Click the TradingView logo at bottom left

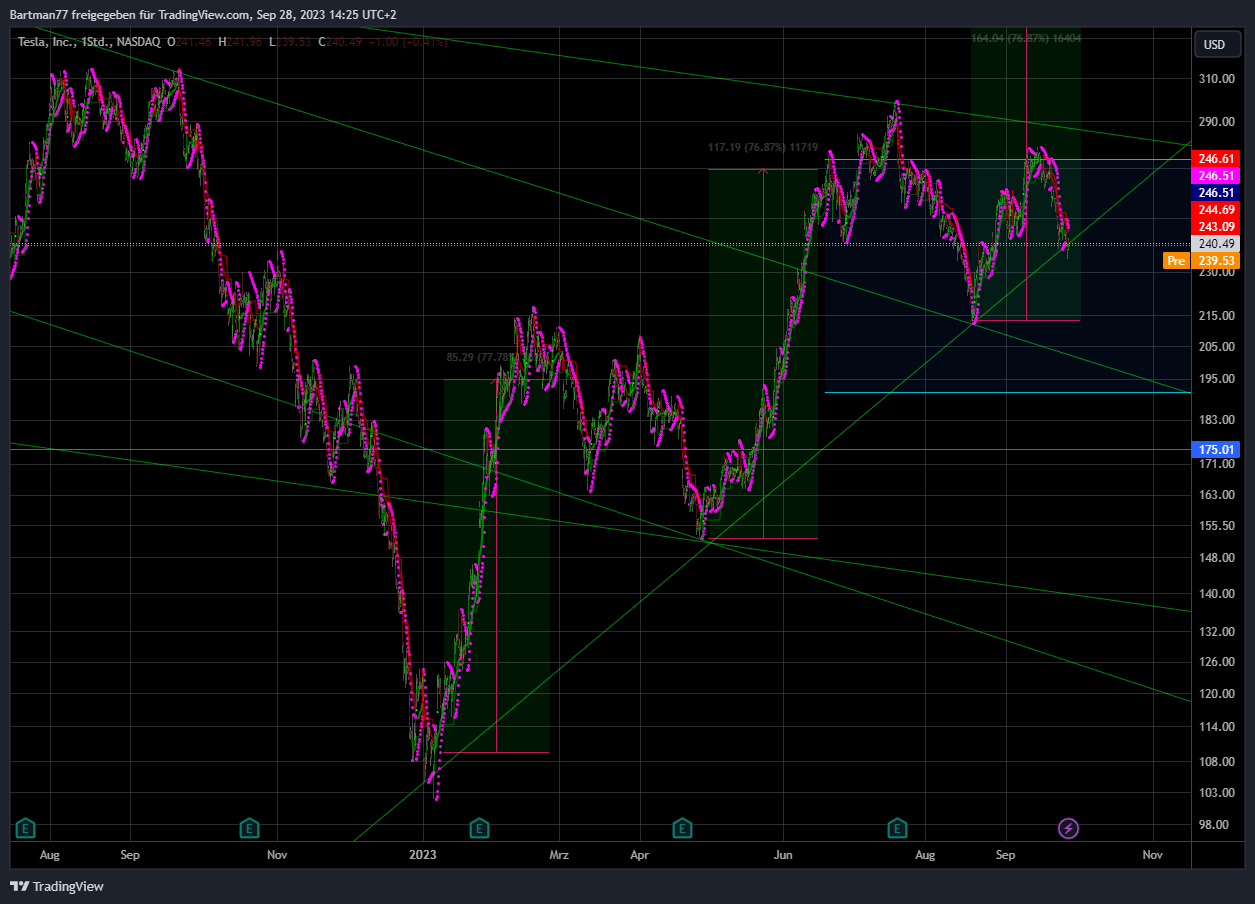click(x=57, y=886)
